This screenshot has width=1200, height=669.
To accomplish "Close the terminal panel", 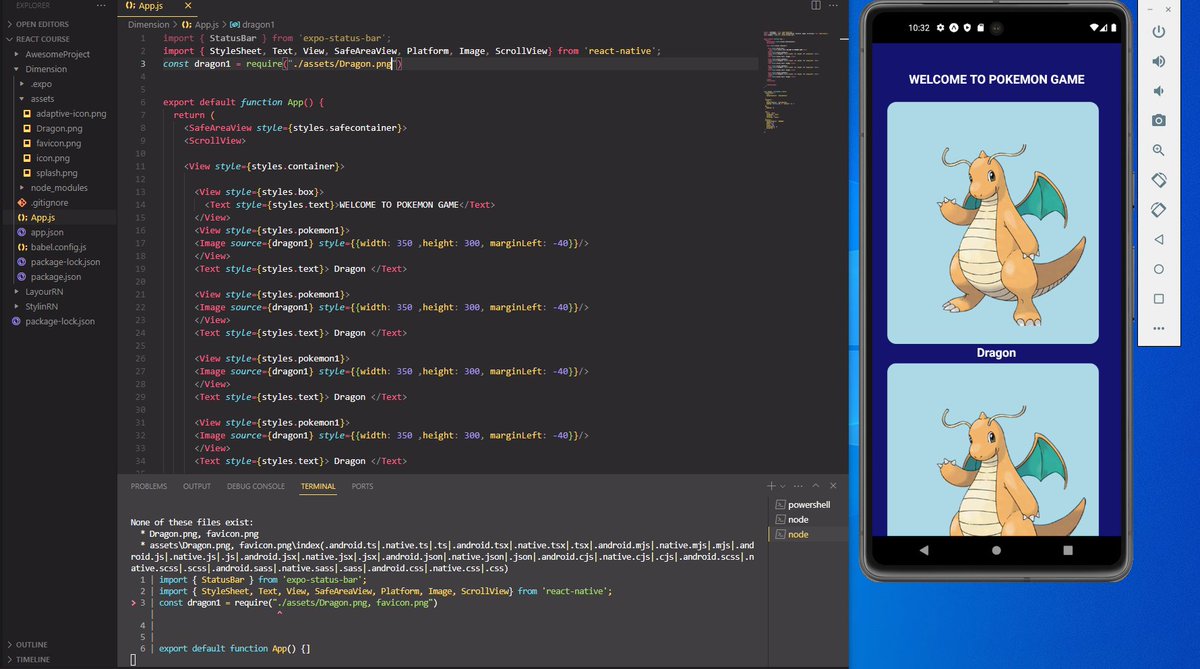I will 833,486.
